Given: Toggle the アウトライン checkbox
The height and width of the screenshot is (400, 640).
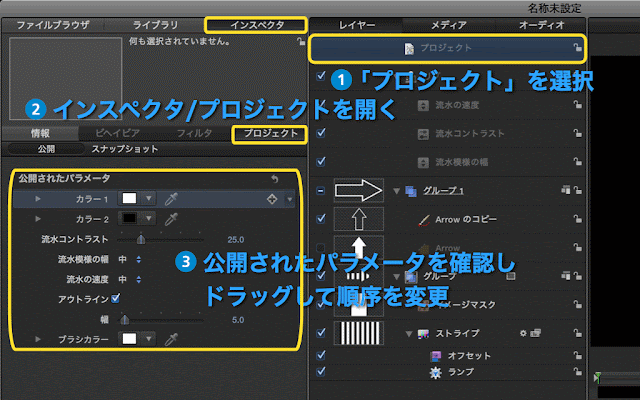Looking at the screenshot, I should coord(116,299).
